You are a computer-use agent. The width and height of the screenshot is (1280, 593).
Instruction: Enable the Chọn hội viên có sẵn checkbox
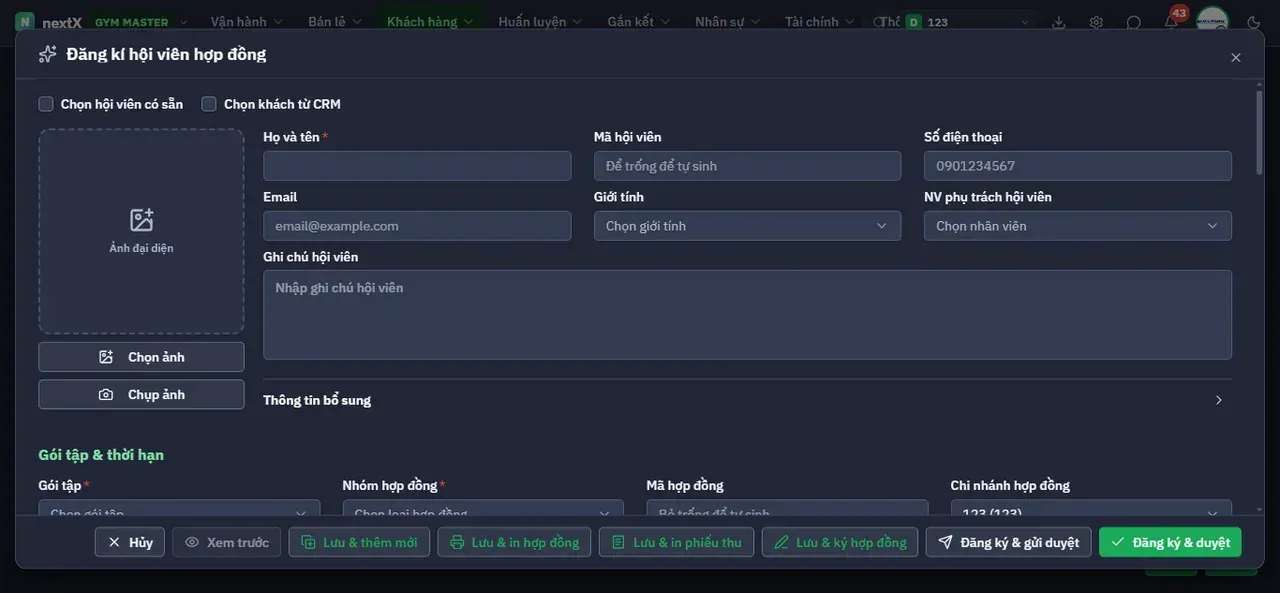[x=46, y=104]
